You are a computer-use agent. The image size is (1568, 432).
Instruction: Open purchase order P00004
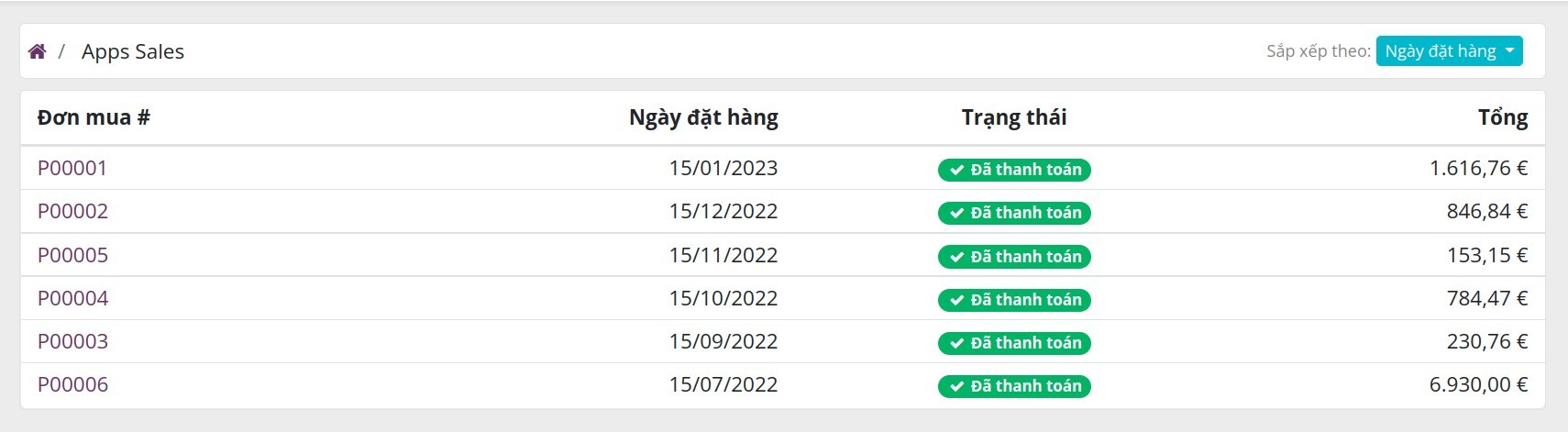click(72, 298)
